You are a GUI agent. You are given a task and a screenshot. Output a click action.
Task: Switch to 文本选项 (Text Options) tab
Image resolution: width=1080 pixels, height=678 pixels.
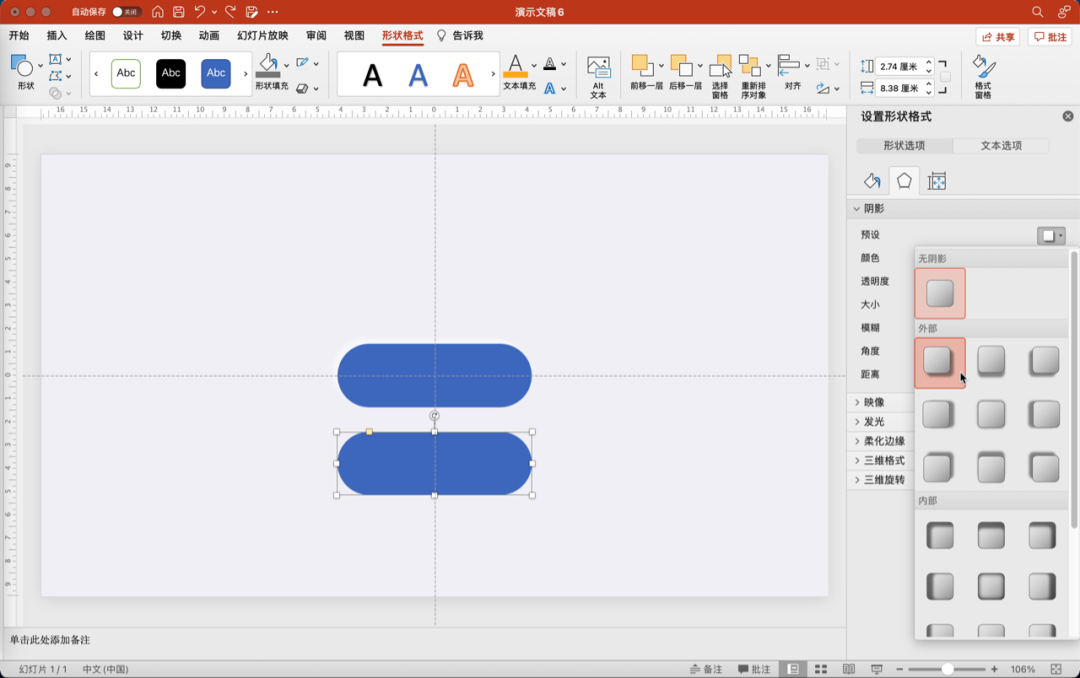click(1001, 145)
